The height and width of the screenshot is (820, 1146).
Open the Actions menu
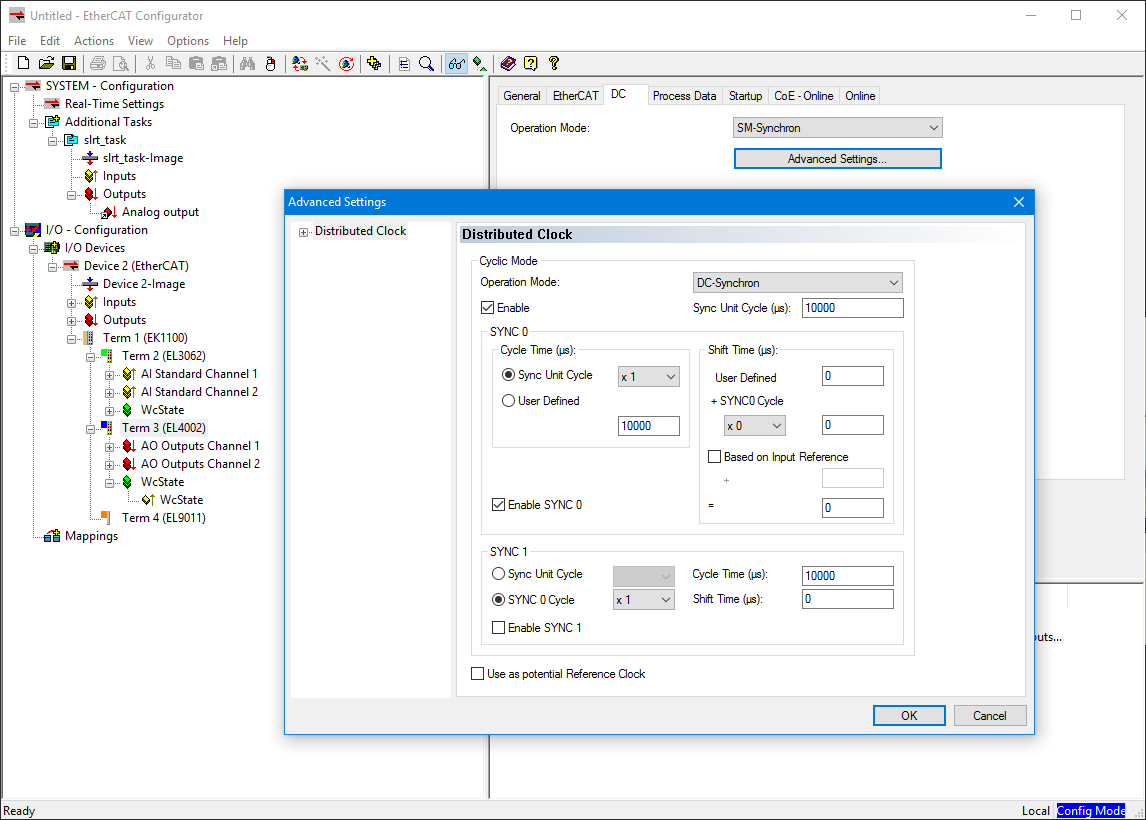[x=94, y=41]
